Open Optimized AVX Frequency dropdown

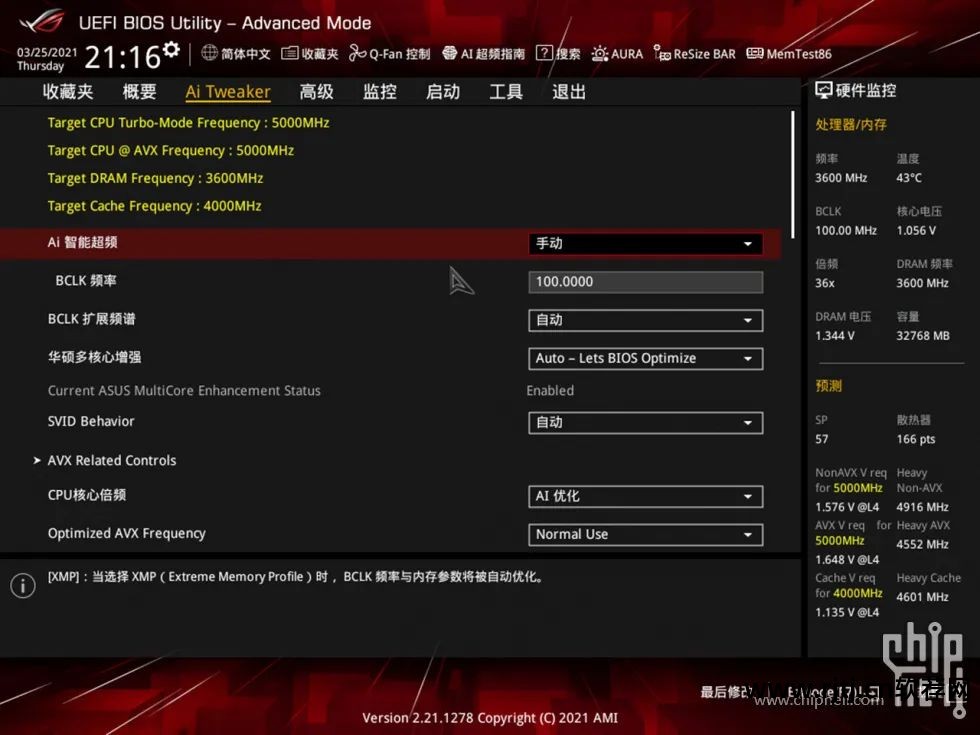(x=646, y=534)
